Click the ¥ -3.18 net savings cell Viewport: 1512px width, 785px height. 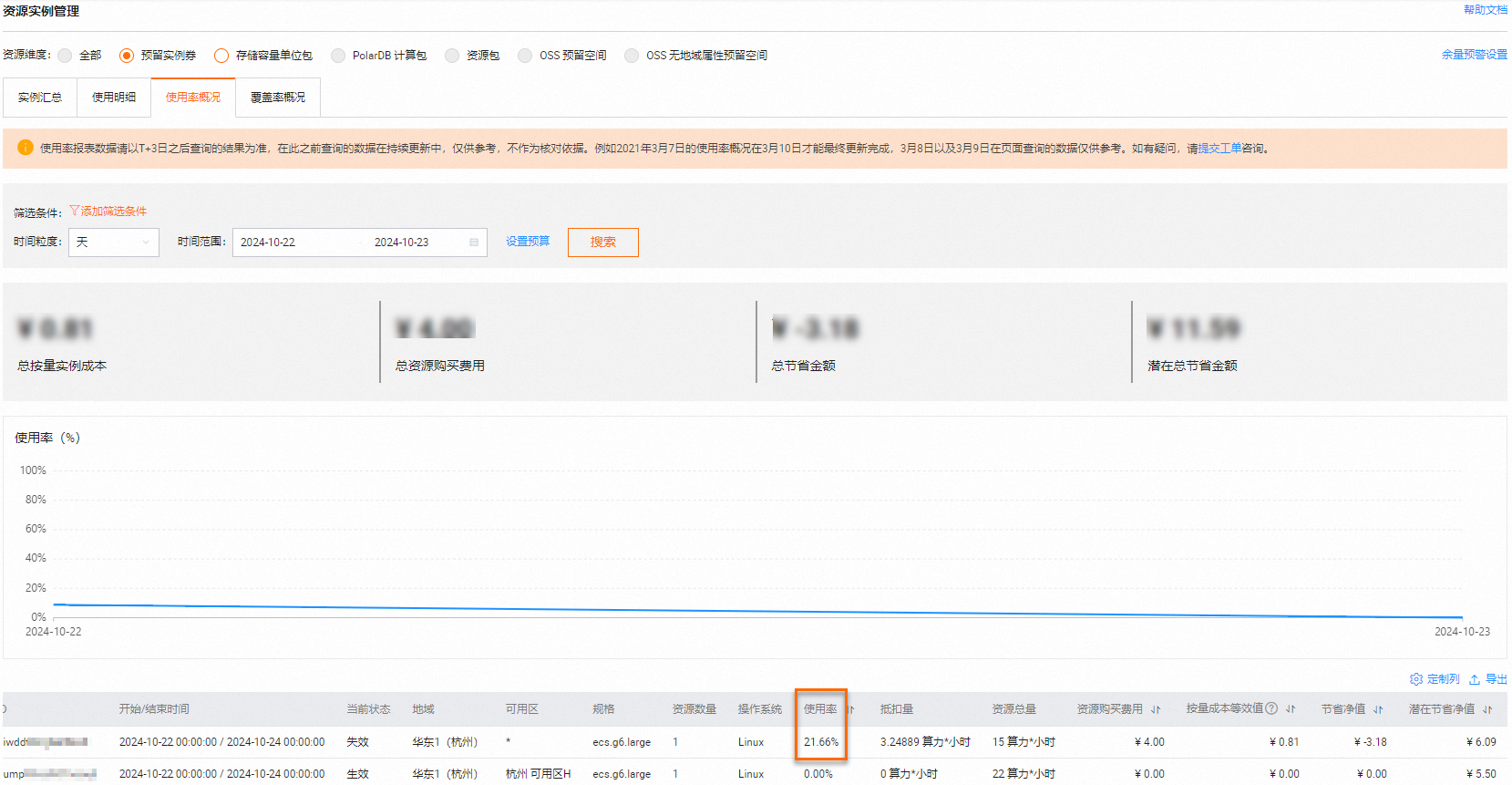tap(1371, 742)
